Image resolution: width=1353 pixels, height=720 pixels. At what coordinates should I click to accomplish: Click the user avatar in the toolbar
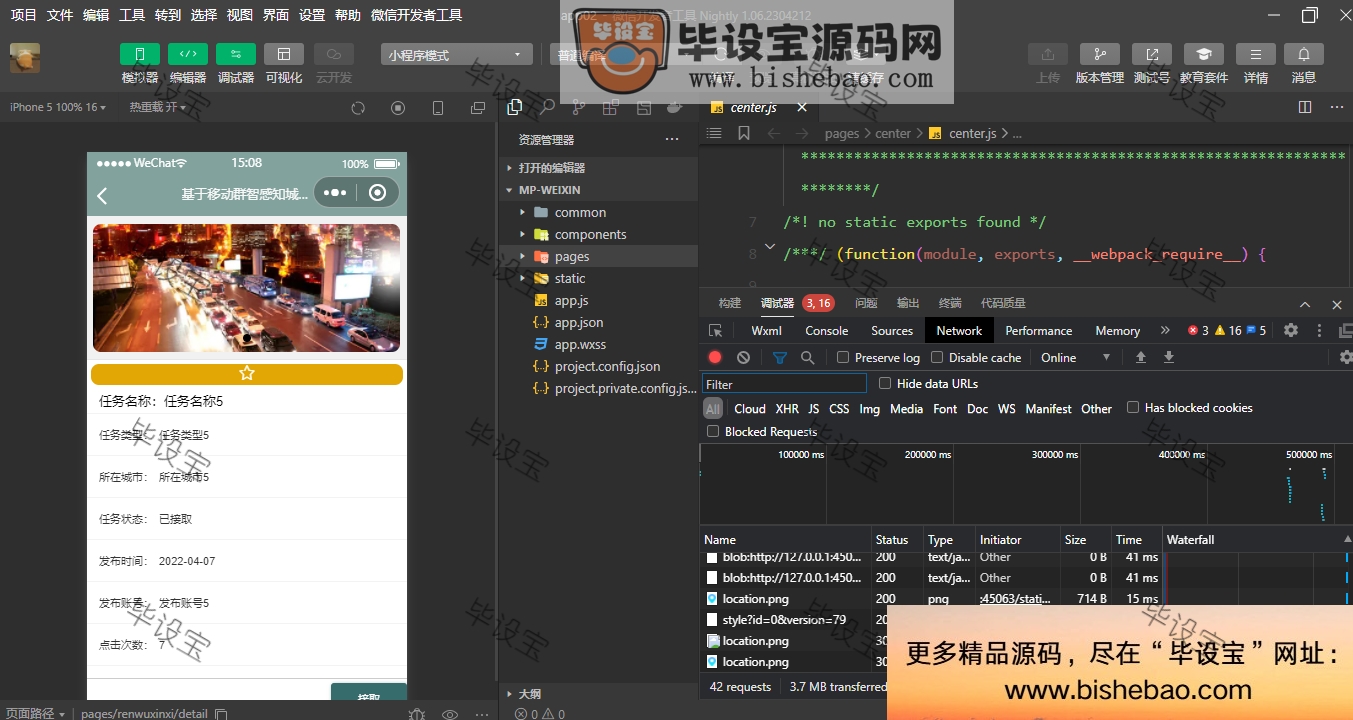tap(25, 58)
